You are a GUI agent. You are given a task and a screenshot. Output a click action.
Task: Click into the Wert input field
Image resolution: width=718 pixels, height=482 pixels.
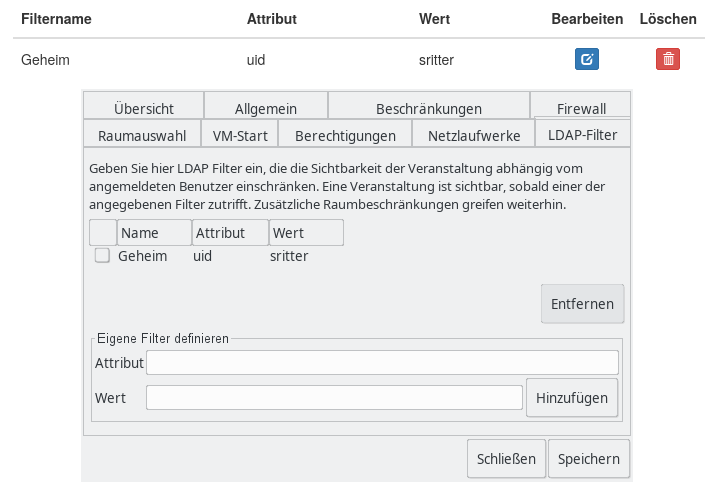[x=334, y=397]
